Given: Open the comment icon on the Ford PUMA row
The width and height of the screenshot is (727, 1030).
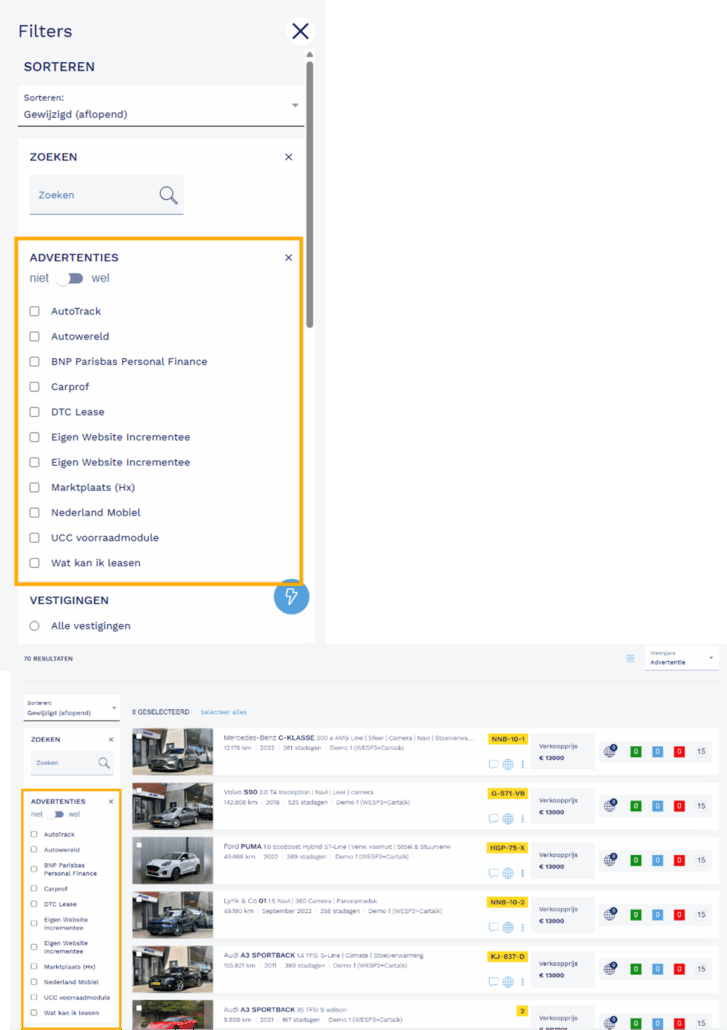Looking at the screenshot, I should tap(493, 873).
